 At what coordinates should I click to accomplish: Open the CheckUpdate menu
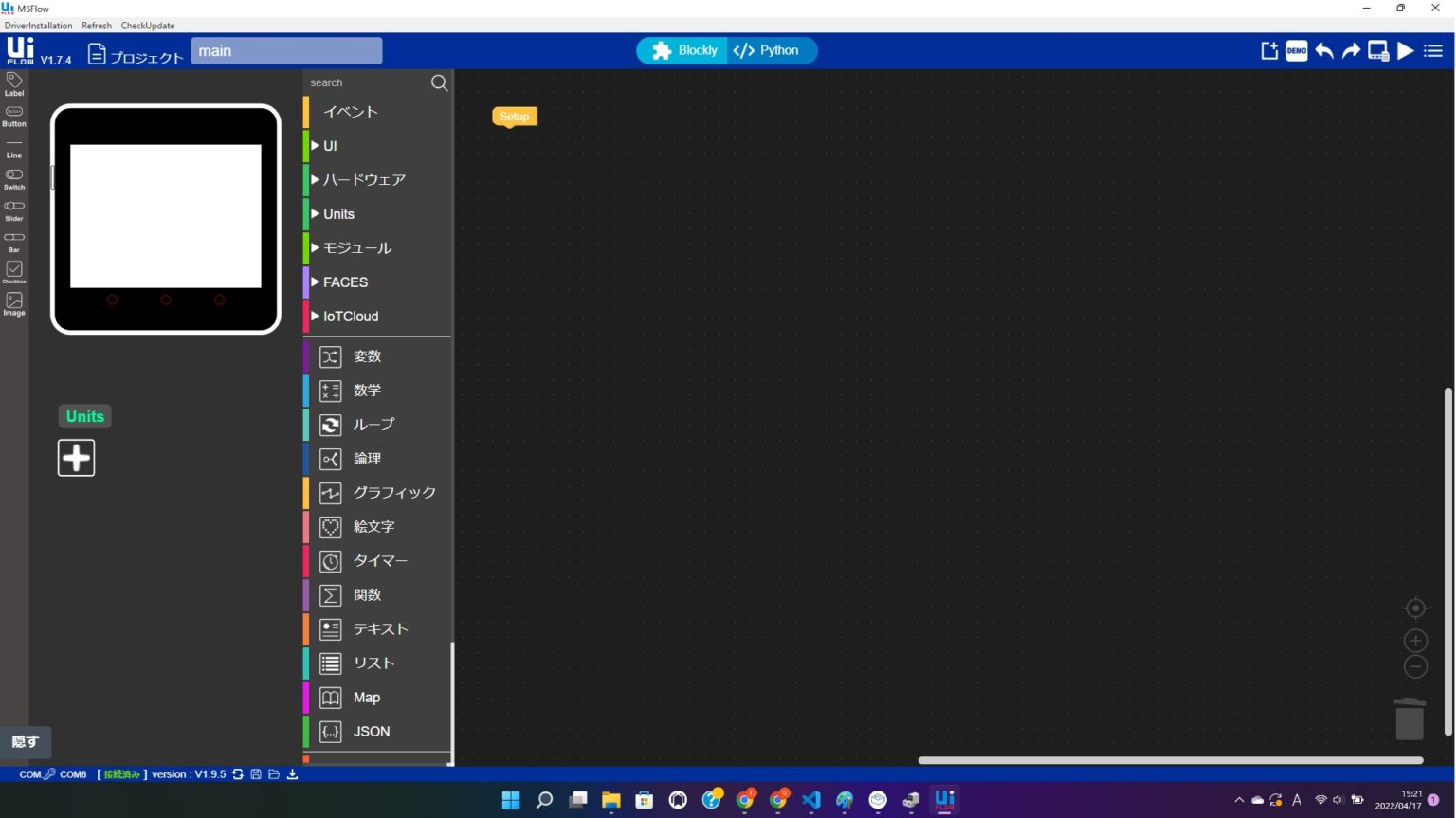click(147, 26)
